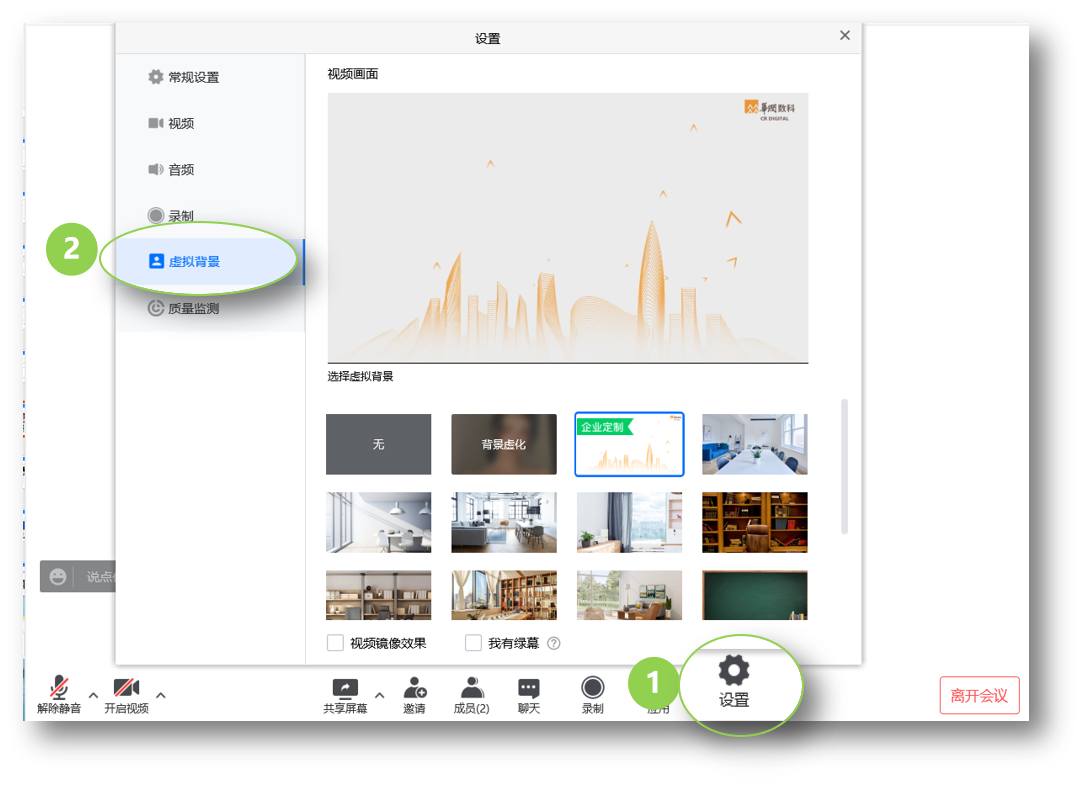The width and height of the screenshot is (1084, 791).
Task: Open Share Screen from the toolbar
Action: [x=345, y=688]
